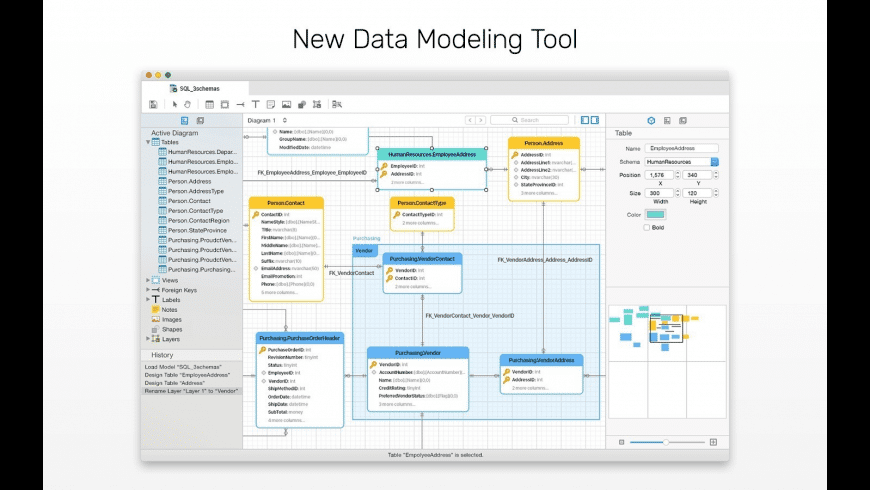Select Person.StateProvince tree item
Viewport: 870px width, 490px height.
click(197, 230)
